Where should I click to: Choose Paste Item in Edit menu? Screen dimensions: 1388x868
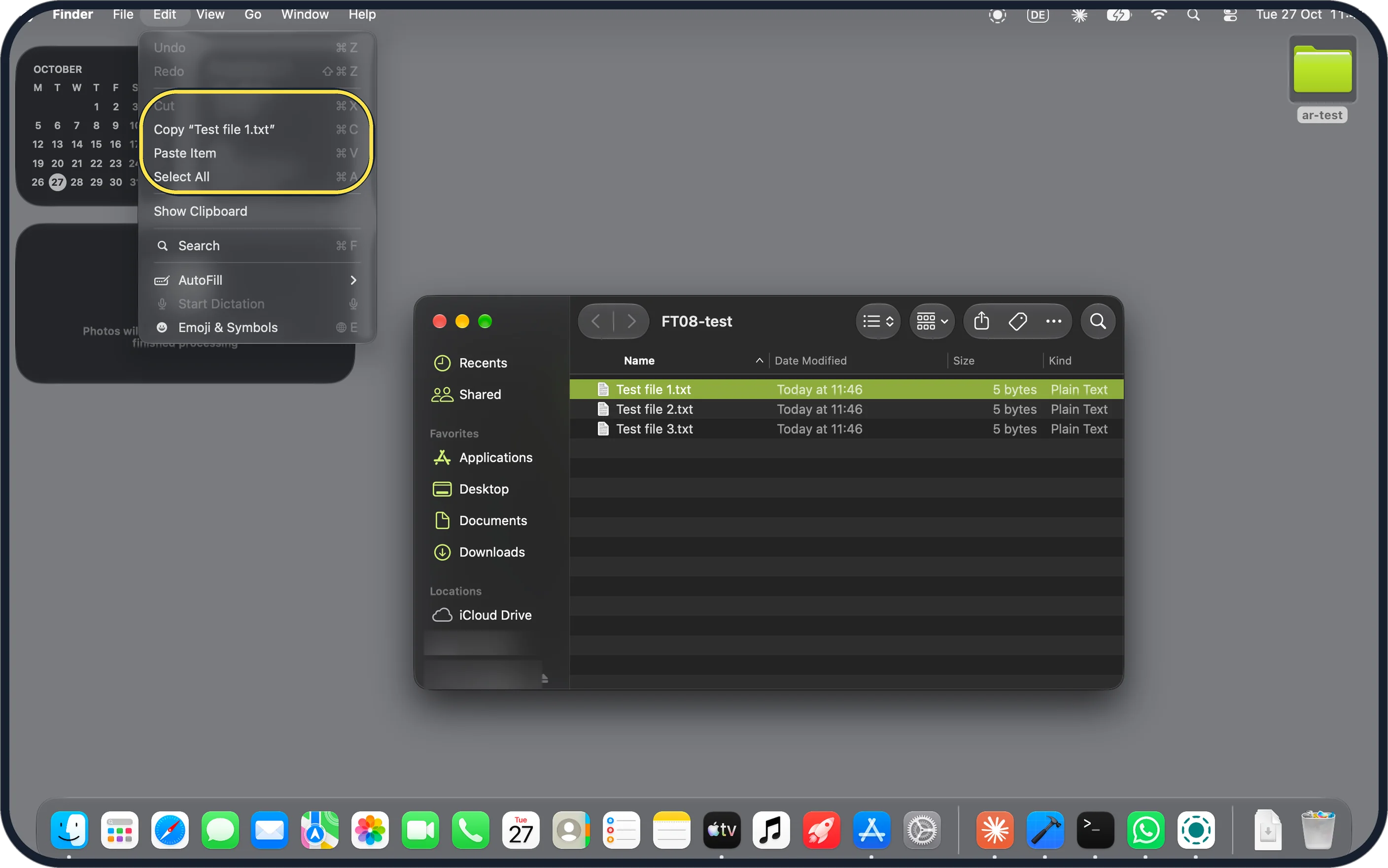256,153
